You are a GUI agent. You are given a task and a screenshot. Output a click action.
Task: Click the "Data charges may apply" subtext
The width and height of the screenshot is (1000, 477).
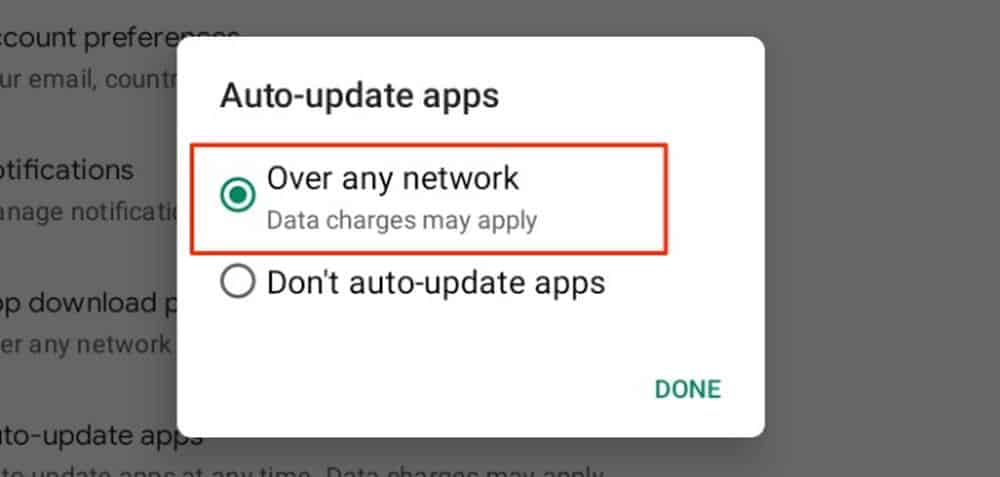(402, 221)
